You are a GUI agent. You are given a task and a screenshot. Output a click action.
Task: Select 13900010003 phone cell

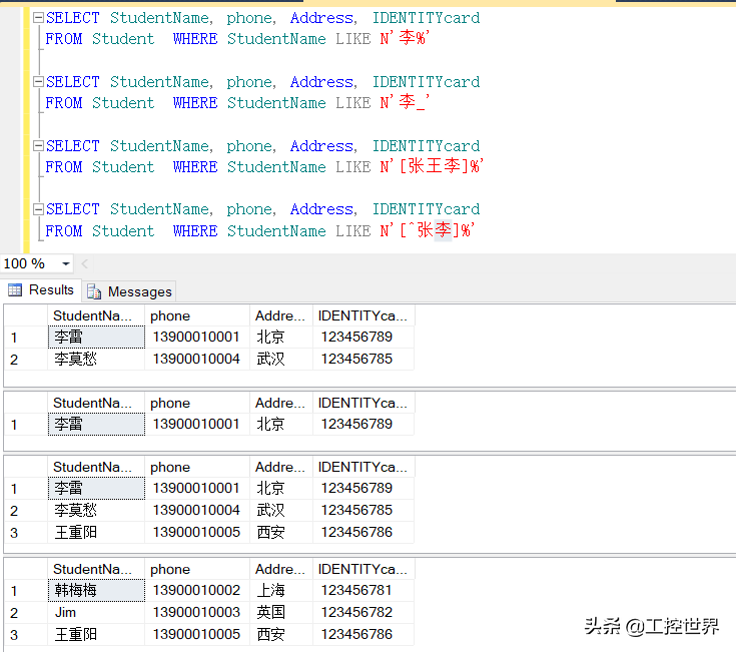click(x=197, y=613)
